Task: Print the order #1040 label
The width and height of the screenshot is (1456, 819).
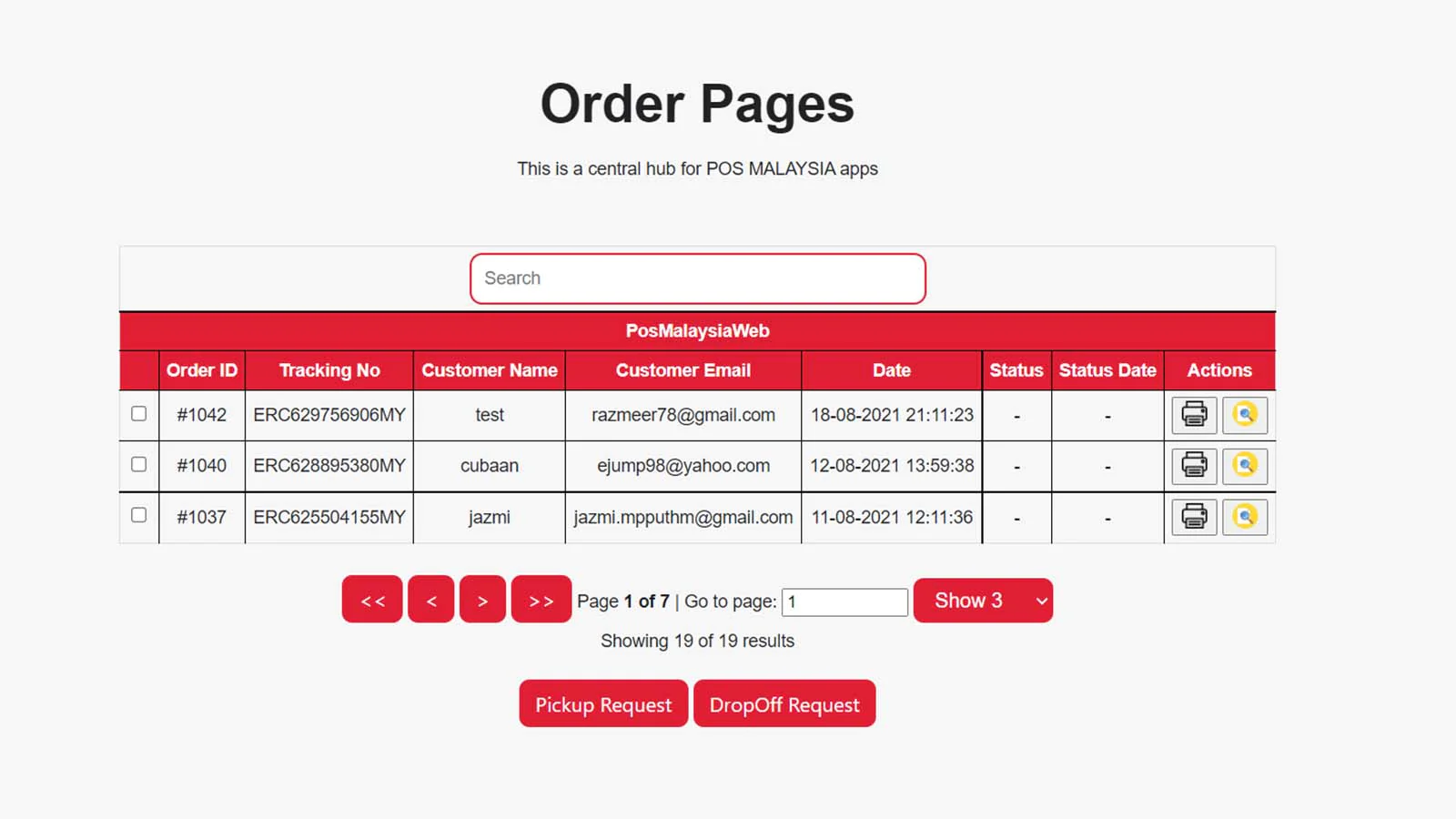Action: 1194,466
